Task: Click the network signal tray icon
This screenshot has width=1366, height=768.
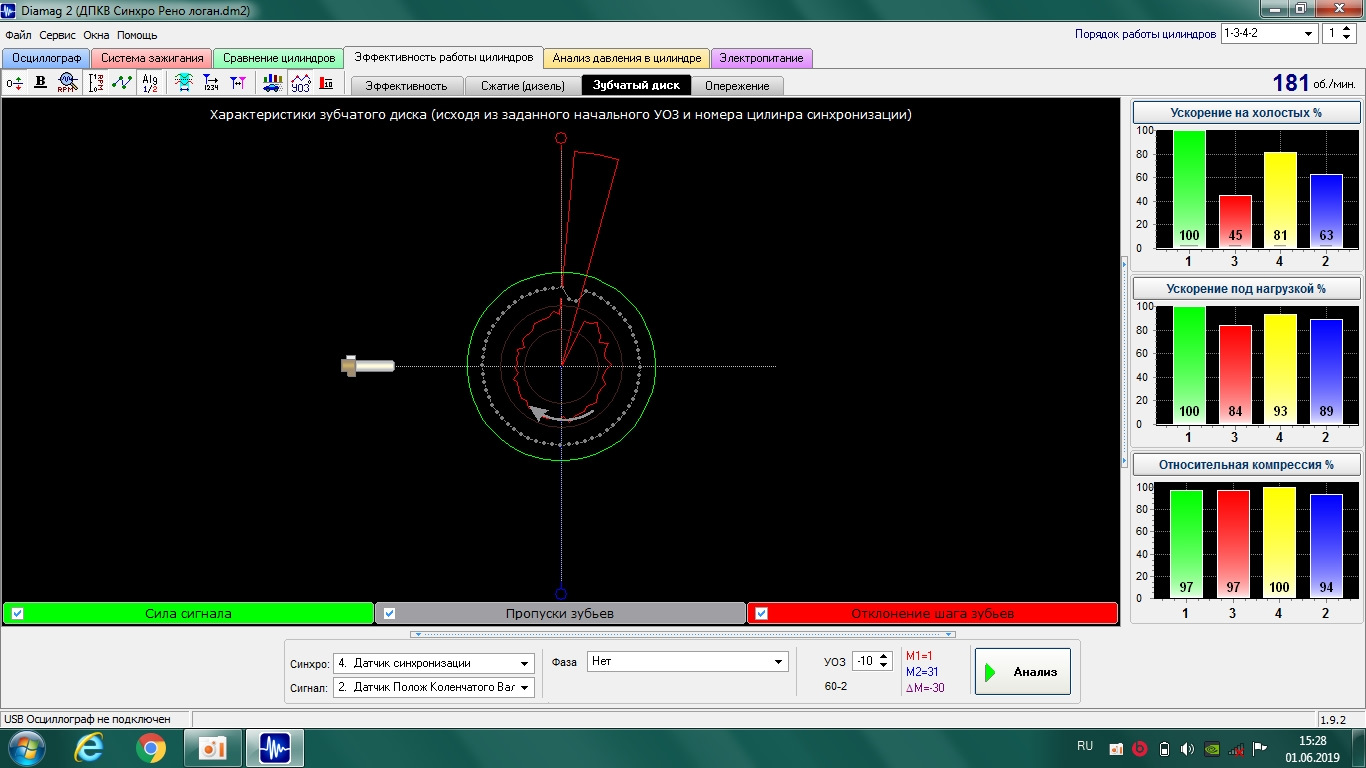Action: 1236,748
